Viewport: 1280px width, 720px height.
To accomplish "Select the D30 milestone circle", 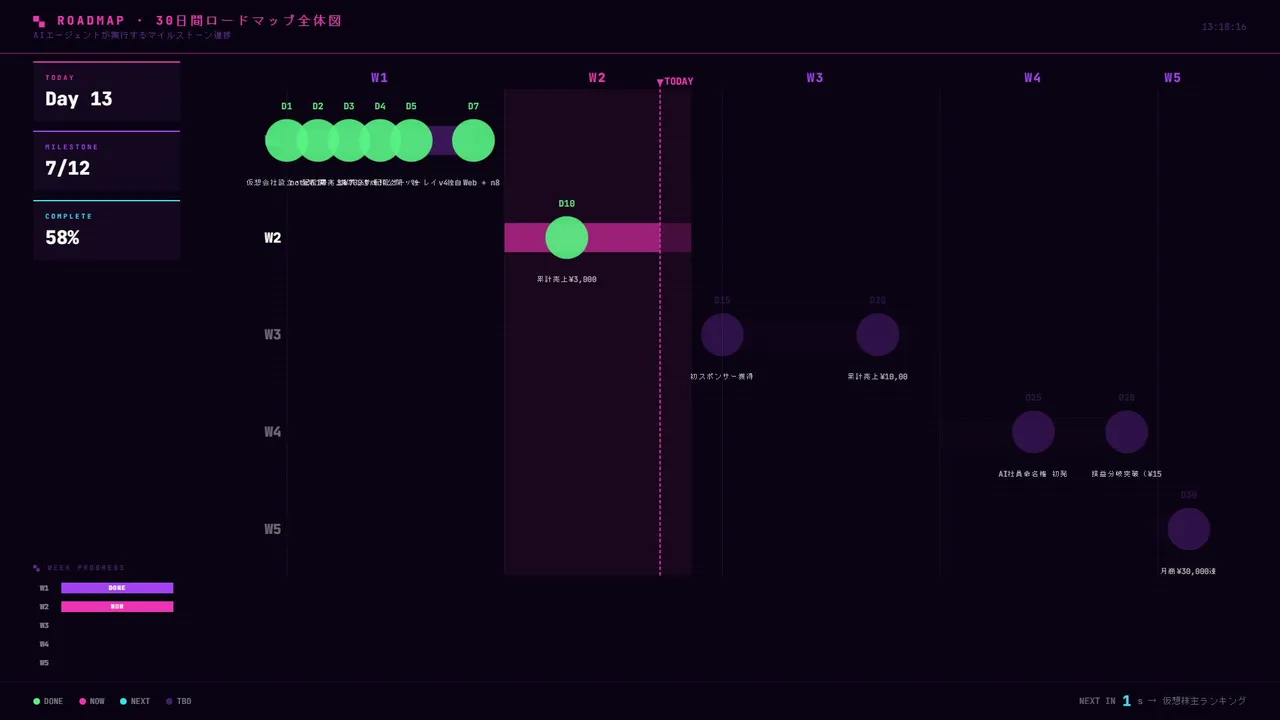I will [1188, 529].
